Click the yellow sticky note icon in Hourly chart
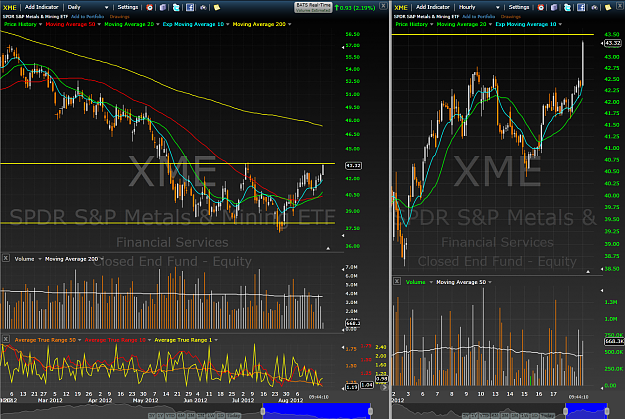Image resolution: width=625 pixels, height=419 pixels. (608, 7)
